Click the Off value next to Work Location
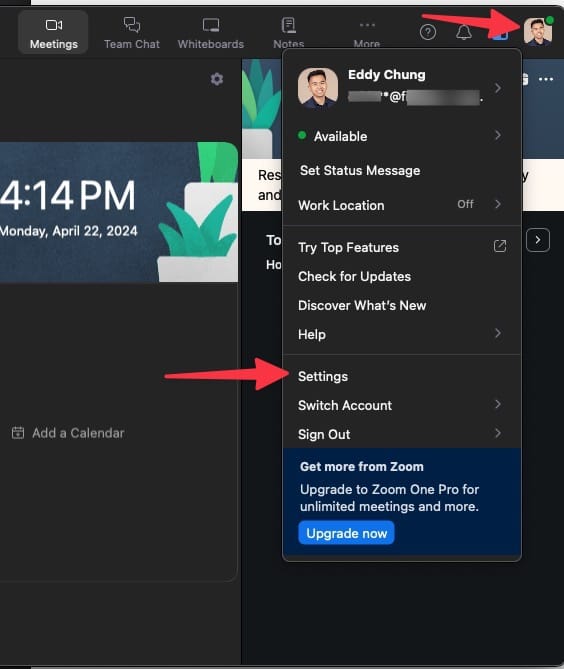The width and height of the screenshot is (564, 669). click(465, 204)
